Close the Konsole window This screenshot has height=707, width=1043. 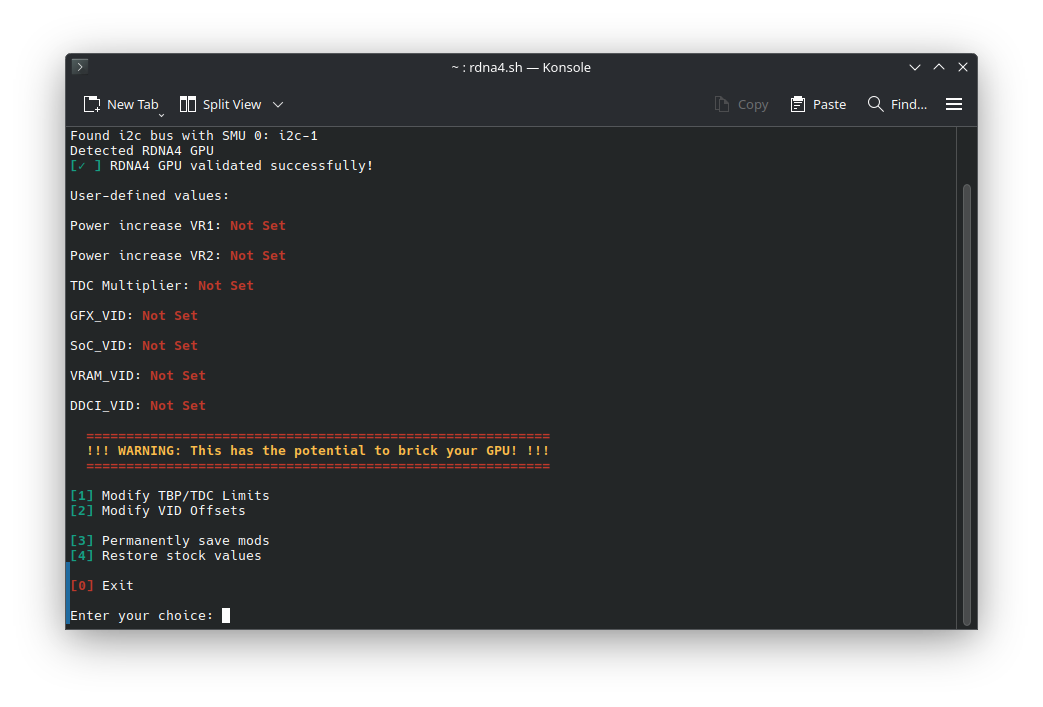click(963, 67)
